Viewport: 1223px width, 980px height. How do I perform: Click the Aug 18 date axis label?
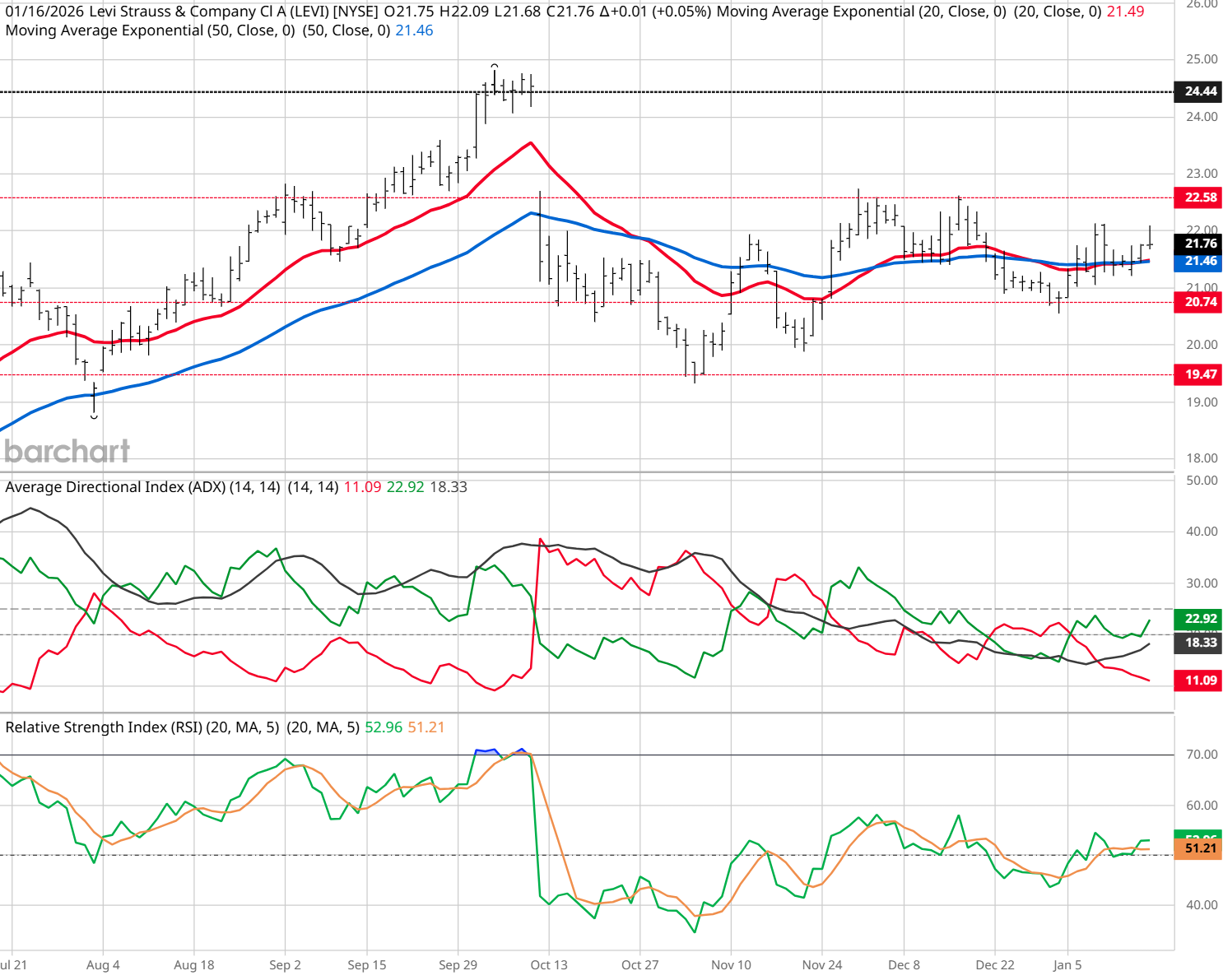(194, 965)
